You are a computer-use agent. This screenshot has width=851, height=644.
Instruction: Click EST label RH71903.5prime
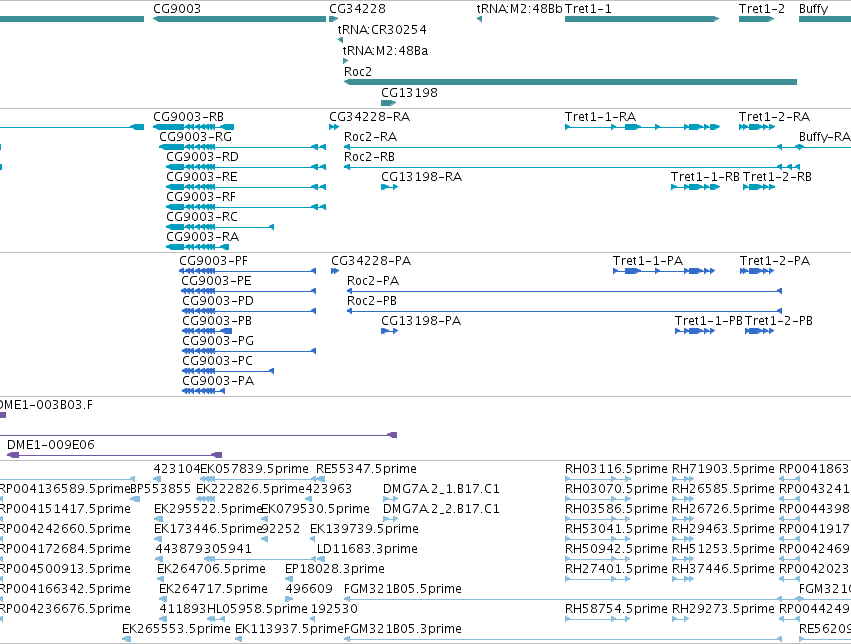[723, 469]
